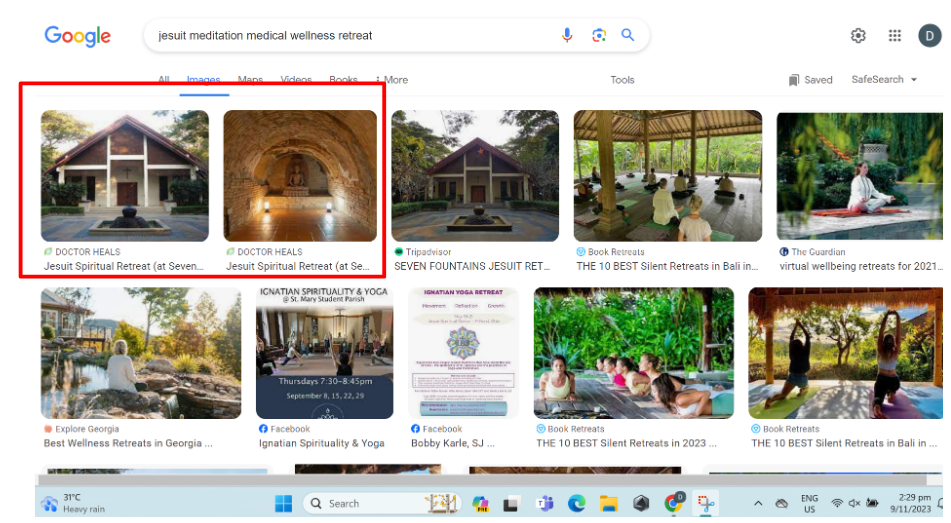The width and height of the screenshot is (951, 523).
Task: Open the Google account profile avatar
Action: (x=929, y=36)
